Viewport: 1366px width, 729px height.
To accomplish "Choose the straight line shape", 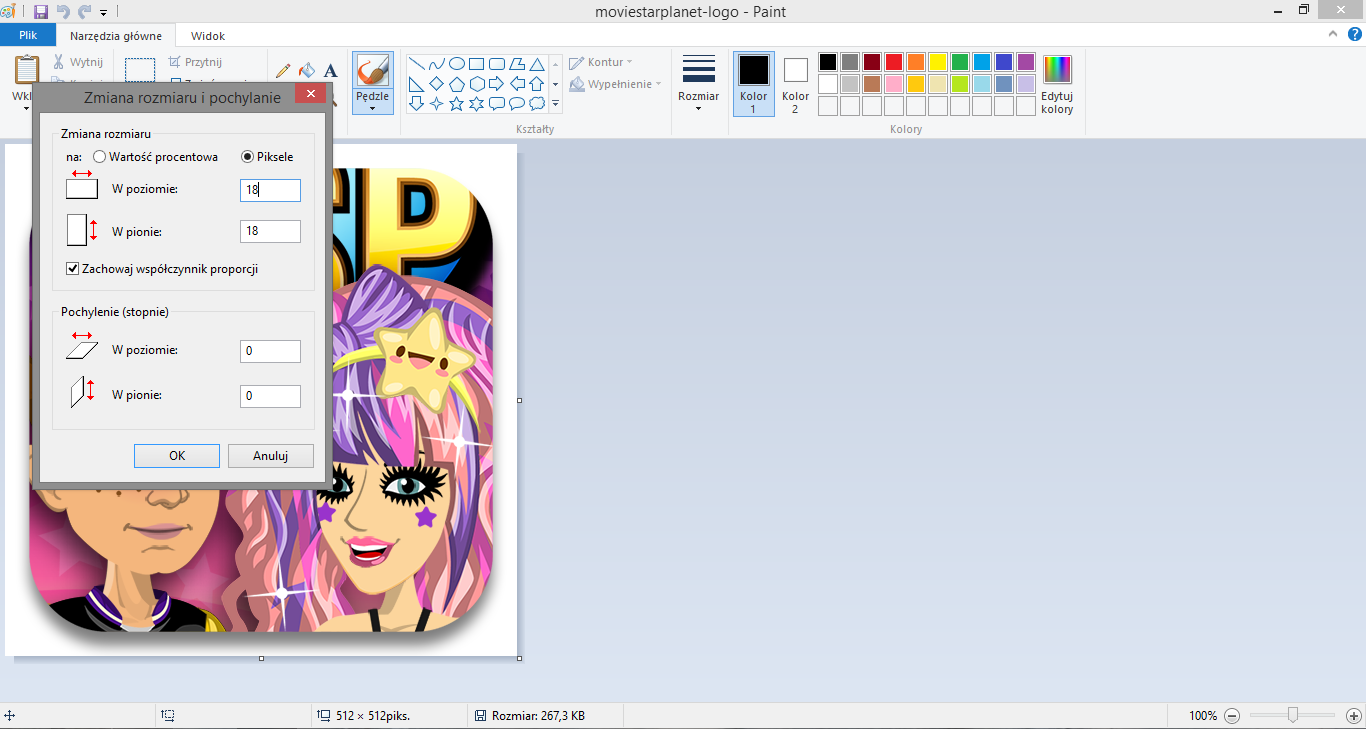I will tap(416, 63).
